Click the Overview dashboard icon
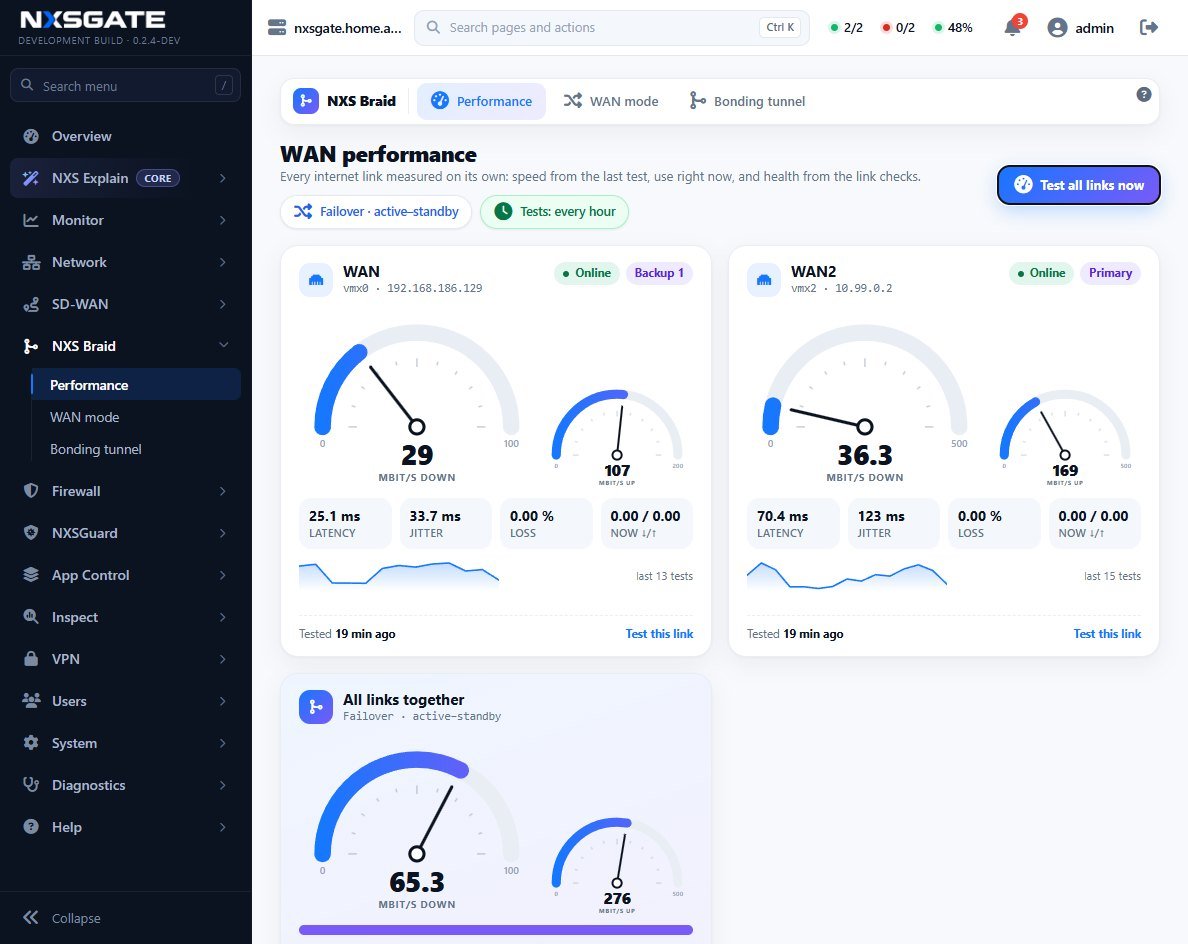 (31, 136)
